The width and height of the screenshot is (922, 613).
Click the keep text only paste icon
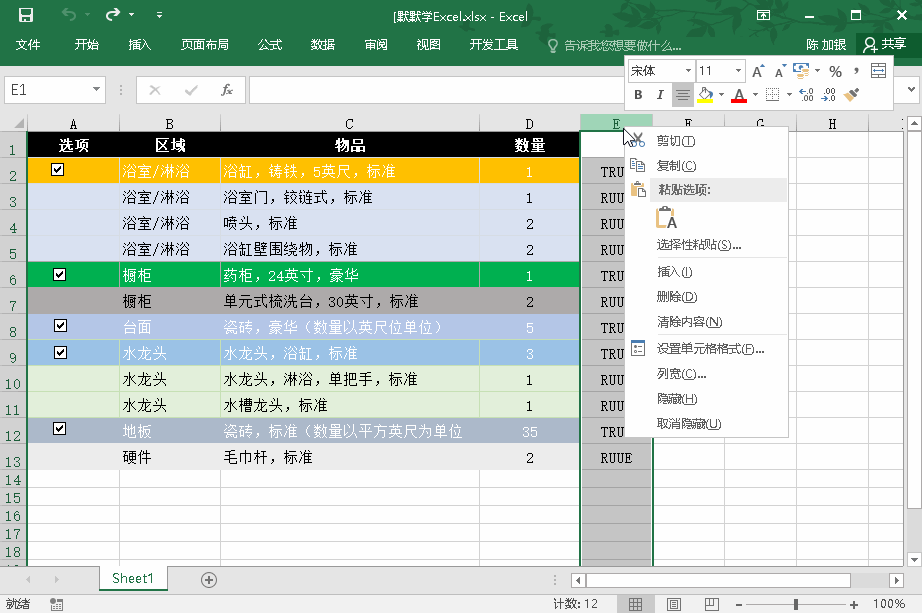666,217
